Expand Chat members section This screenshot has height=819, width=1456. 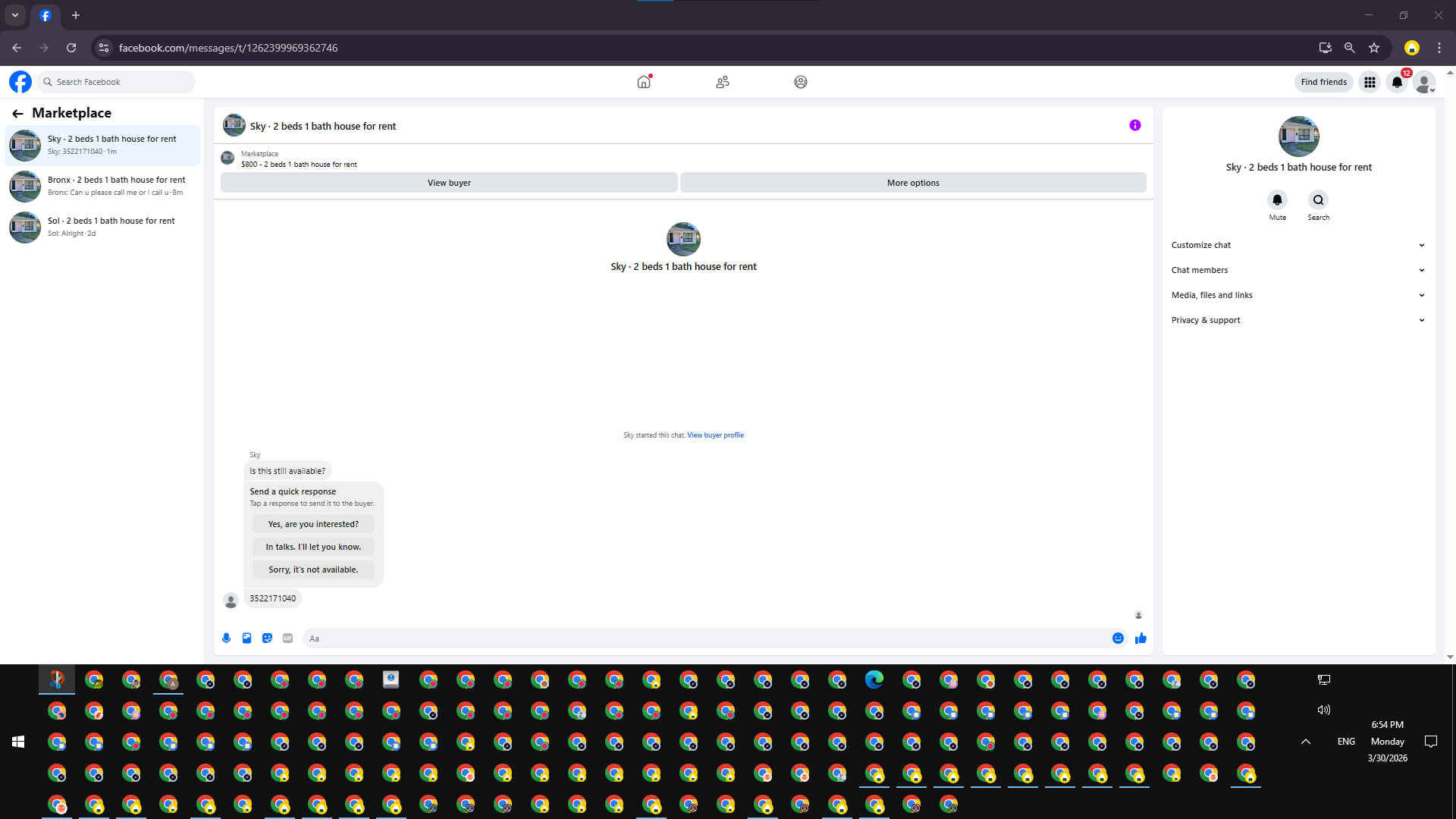tap(1298, 270)
